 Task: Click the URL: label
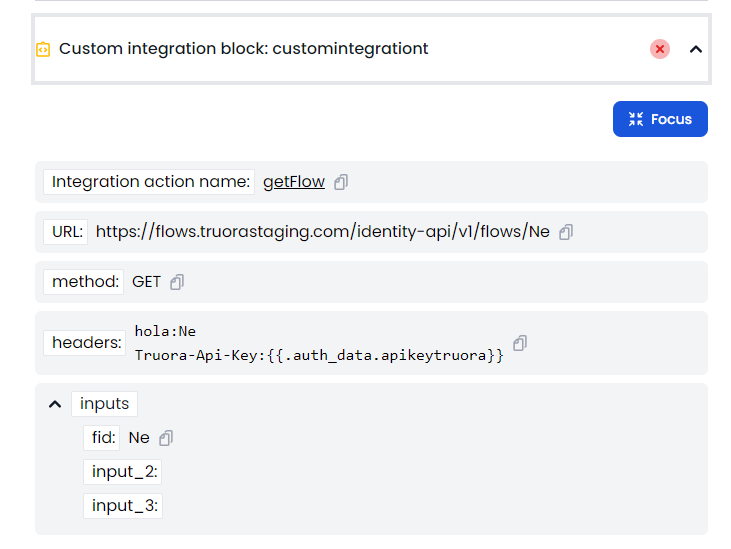[66, 232]
